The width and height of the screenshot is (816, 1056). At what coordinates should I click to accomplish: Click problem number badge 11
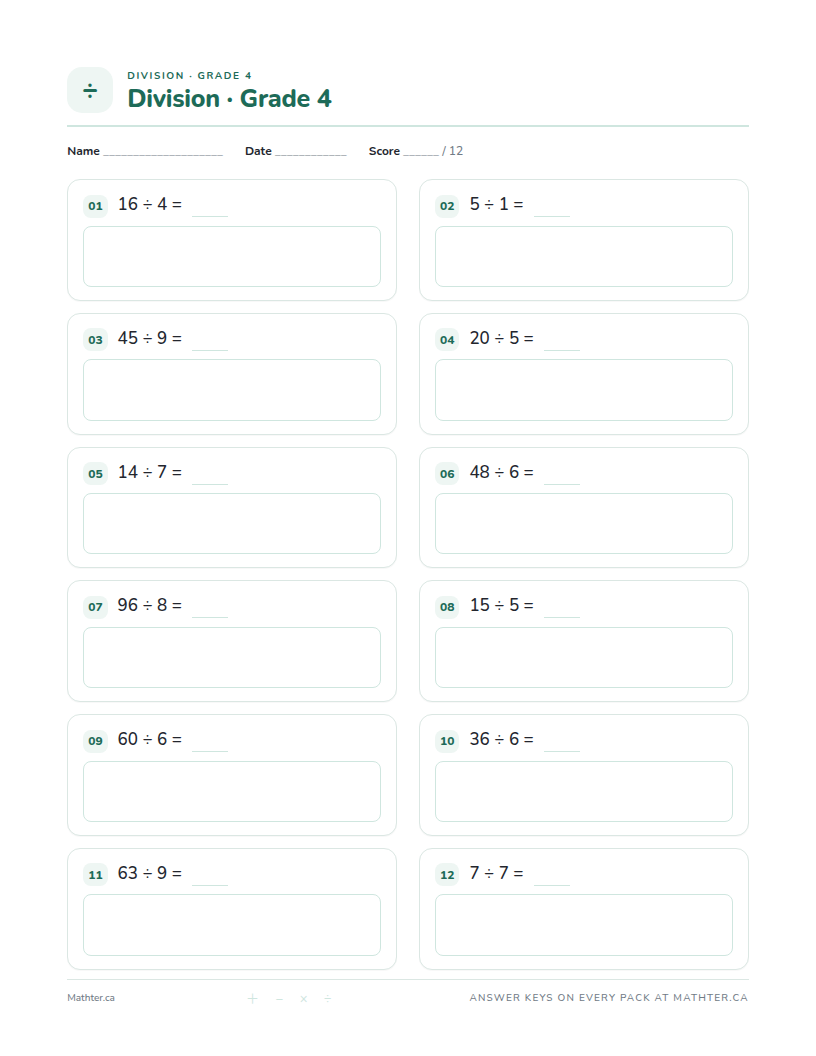click(96, 875)
